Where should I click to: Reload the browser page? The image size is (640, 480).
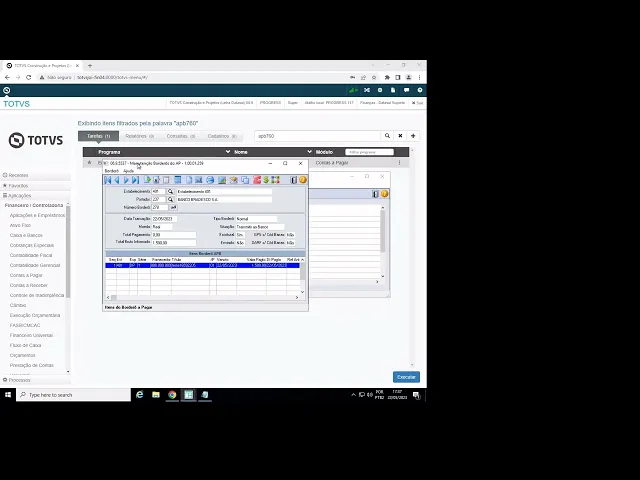click(29, 77)
